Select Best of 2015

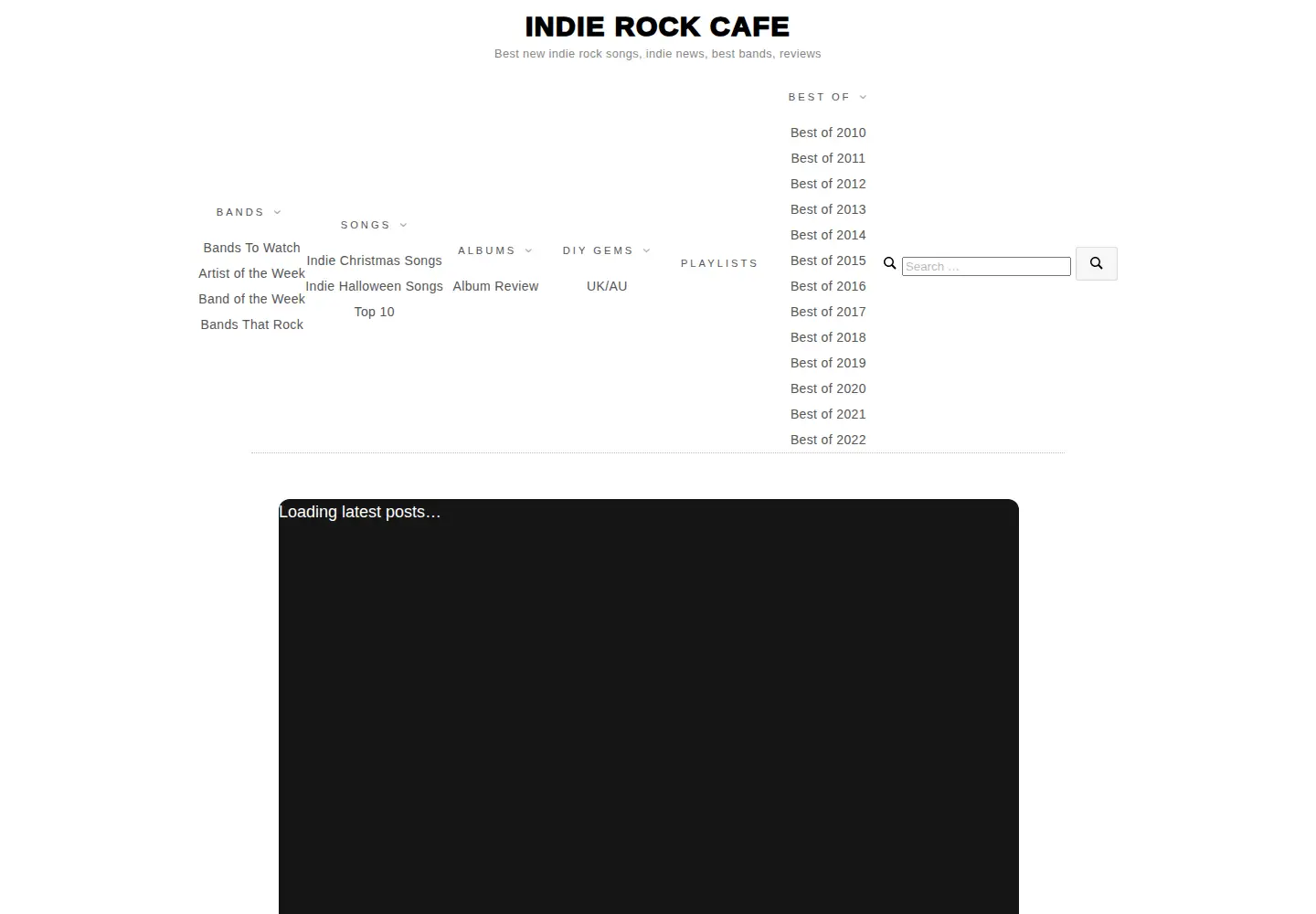pos(828,260)
